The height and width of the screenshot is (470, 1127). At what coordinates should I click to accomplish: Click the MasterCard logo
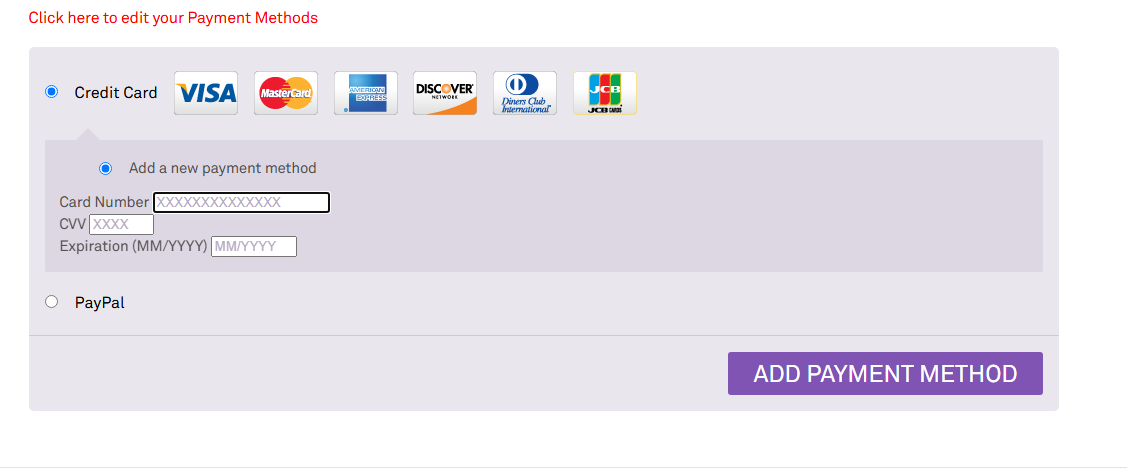[285, 93]
